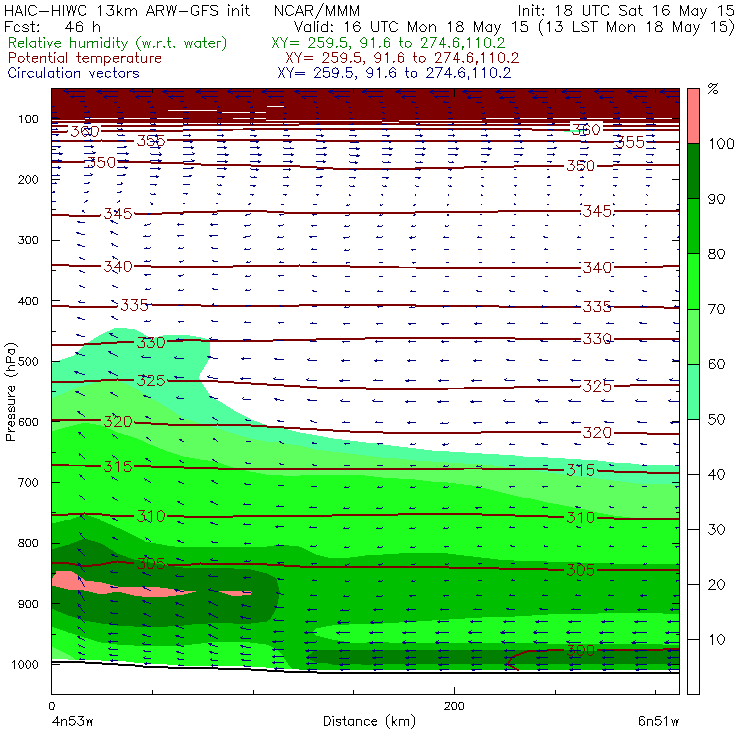The width and height of the screenshot is (740, 740).
Task: Click the 1000 hPa pressure axis label
Action: tap(25, 664)
